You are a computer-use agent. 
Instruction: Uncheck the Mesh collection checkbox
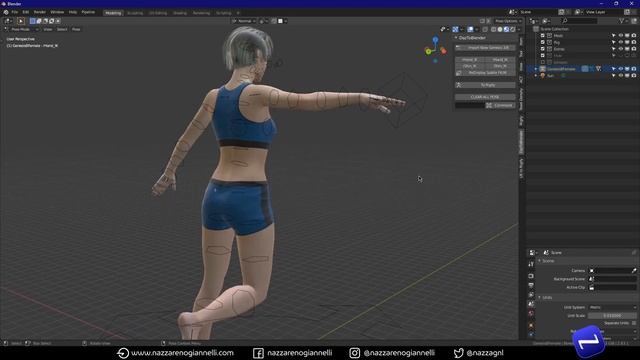pos(543,36)
